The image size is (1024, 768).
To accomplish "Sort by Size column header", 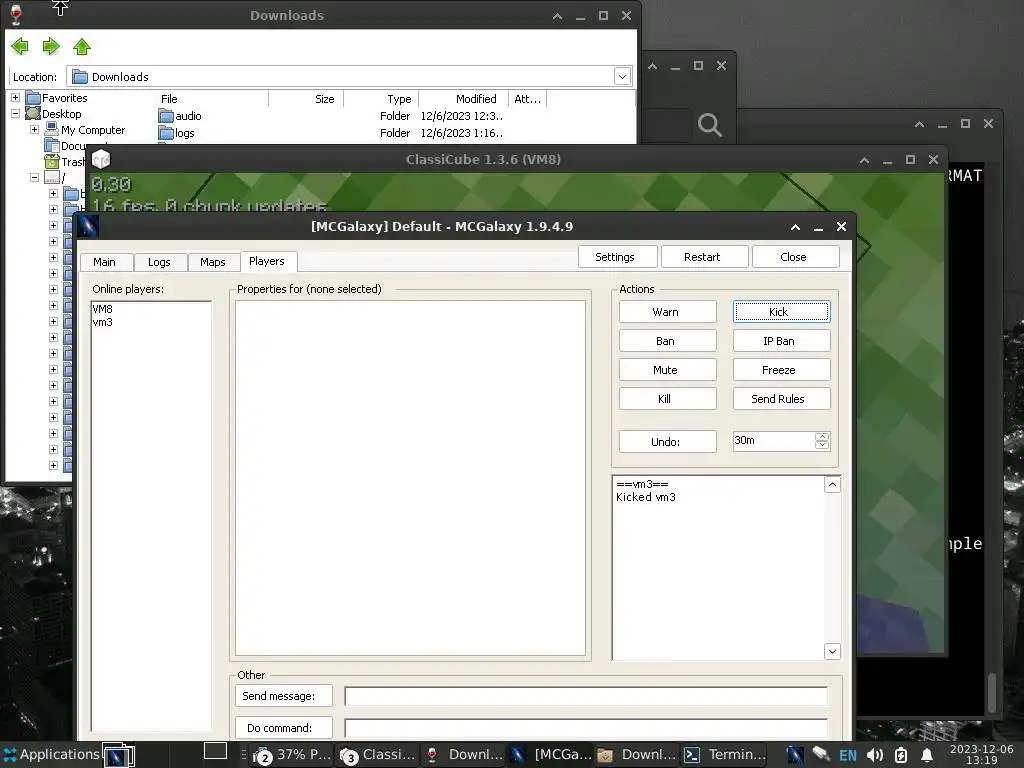I will pyautogui.click(x=306, y=99).
